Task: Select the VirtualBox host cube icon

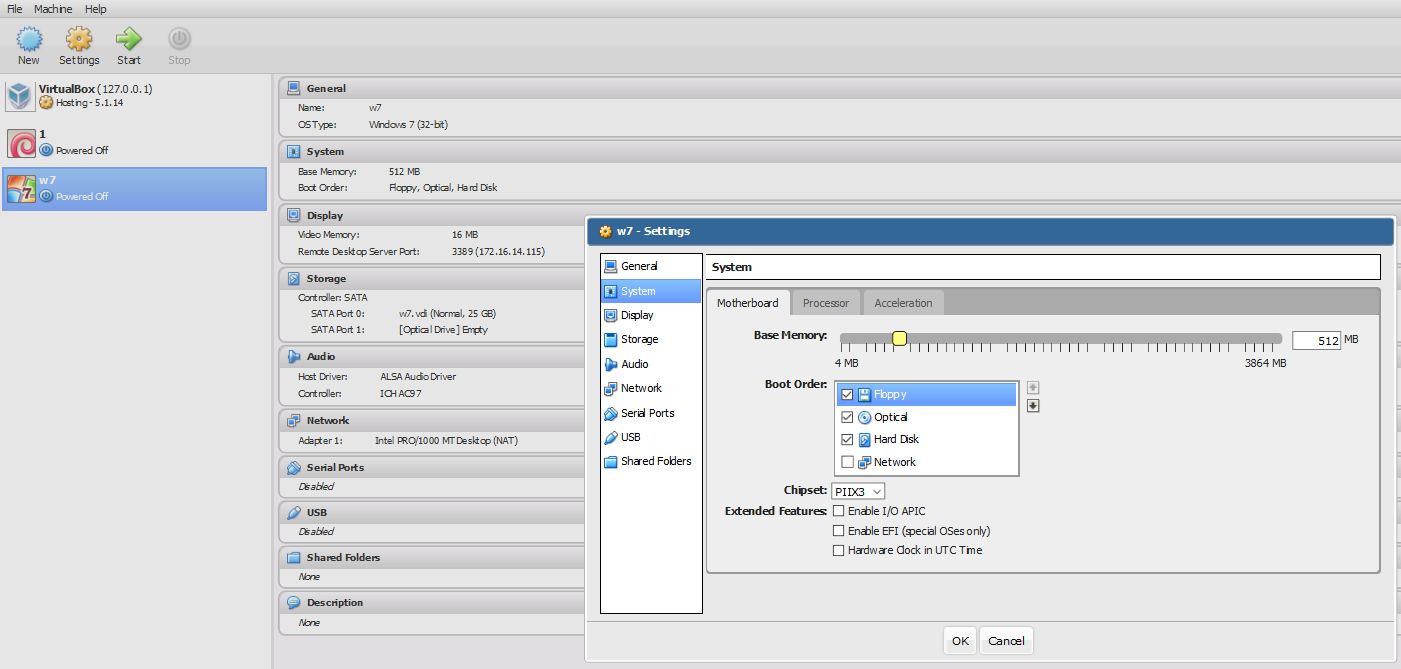Action: pos(20,96)
